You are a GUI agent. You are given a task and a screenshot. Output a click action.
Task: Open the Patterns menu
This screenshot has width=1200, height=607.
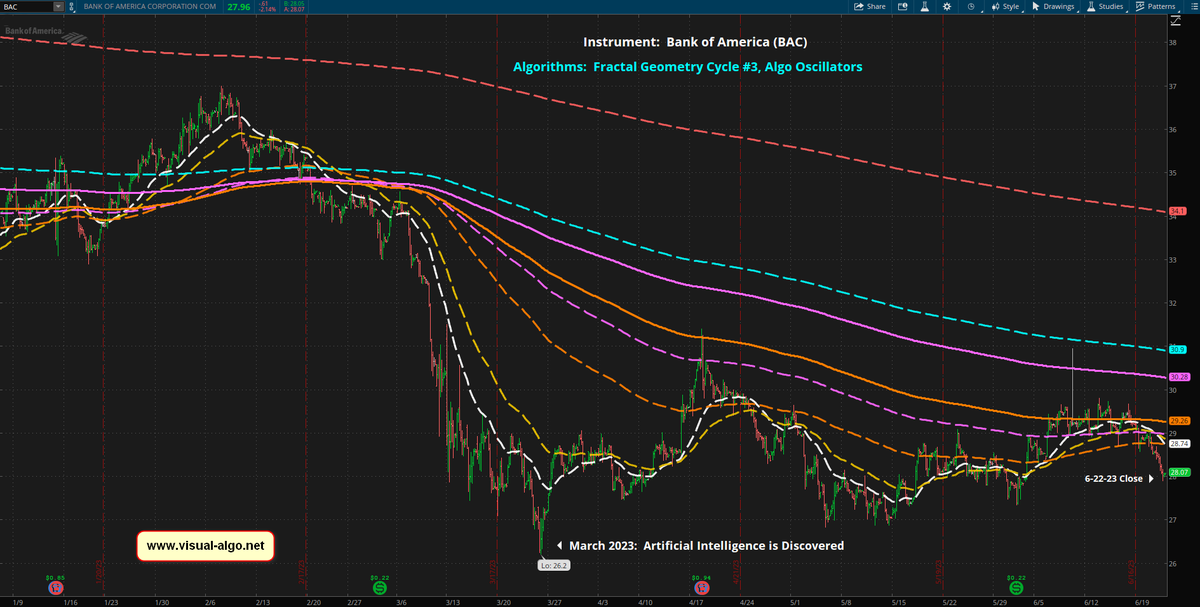coord(1155,6)
